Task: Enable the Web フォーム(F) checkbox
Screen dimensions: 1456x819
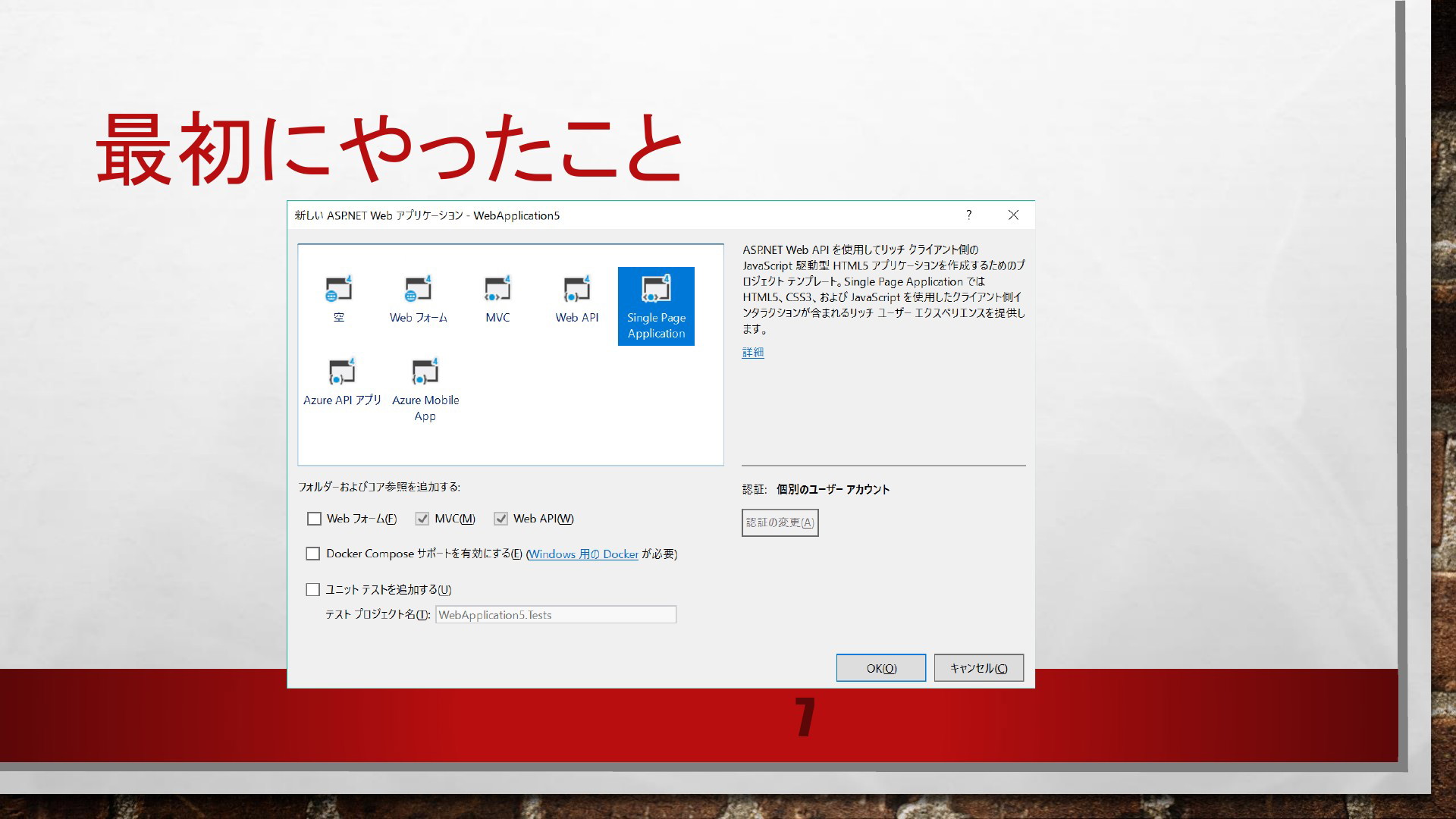Action: (x=314, y=519)
